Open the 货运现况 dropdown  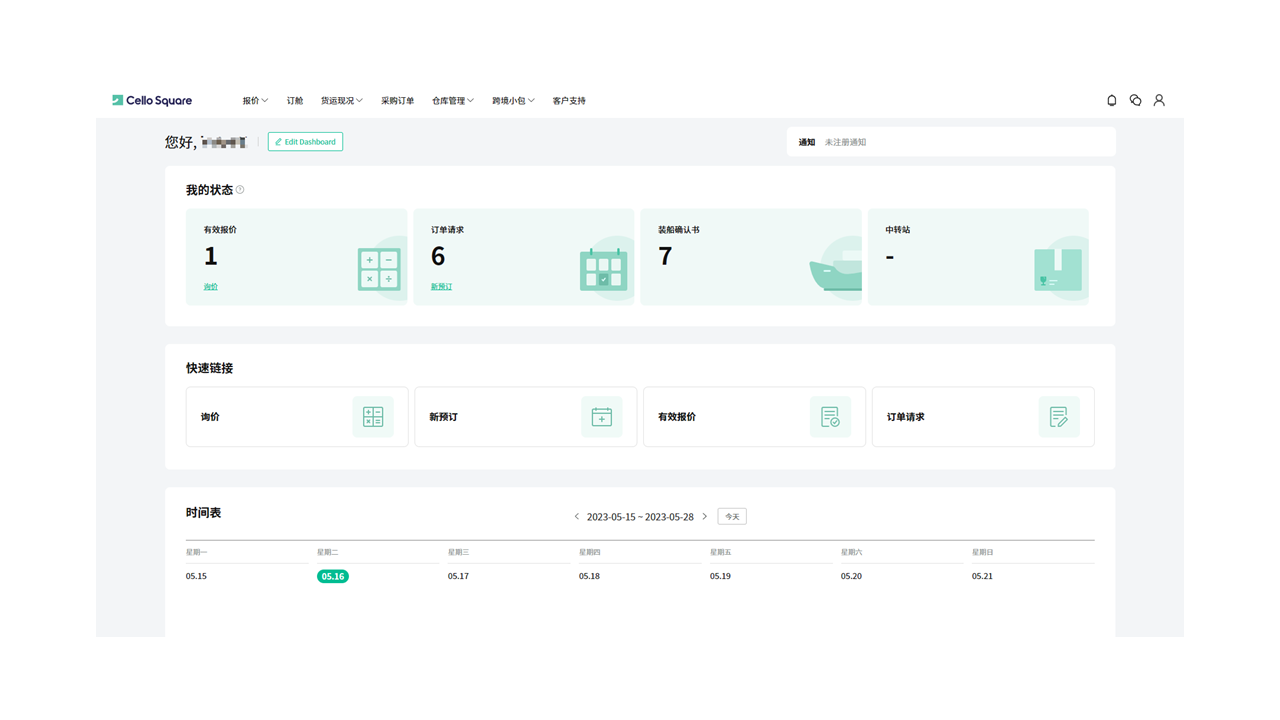coord(342,100)
